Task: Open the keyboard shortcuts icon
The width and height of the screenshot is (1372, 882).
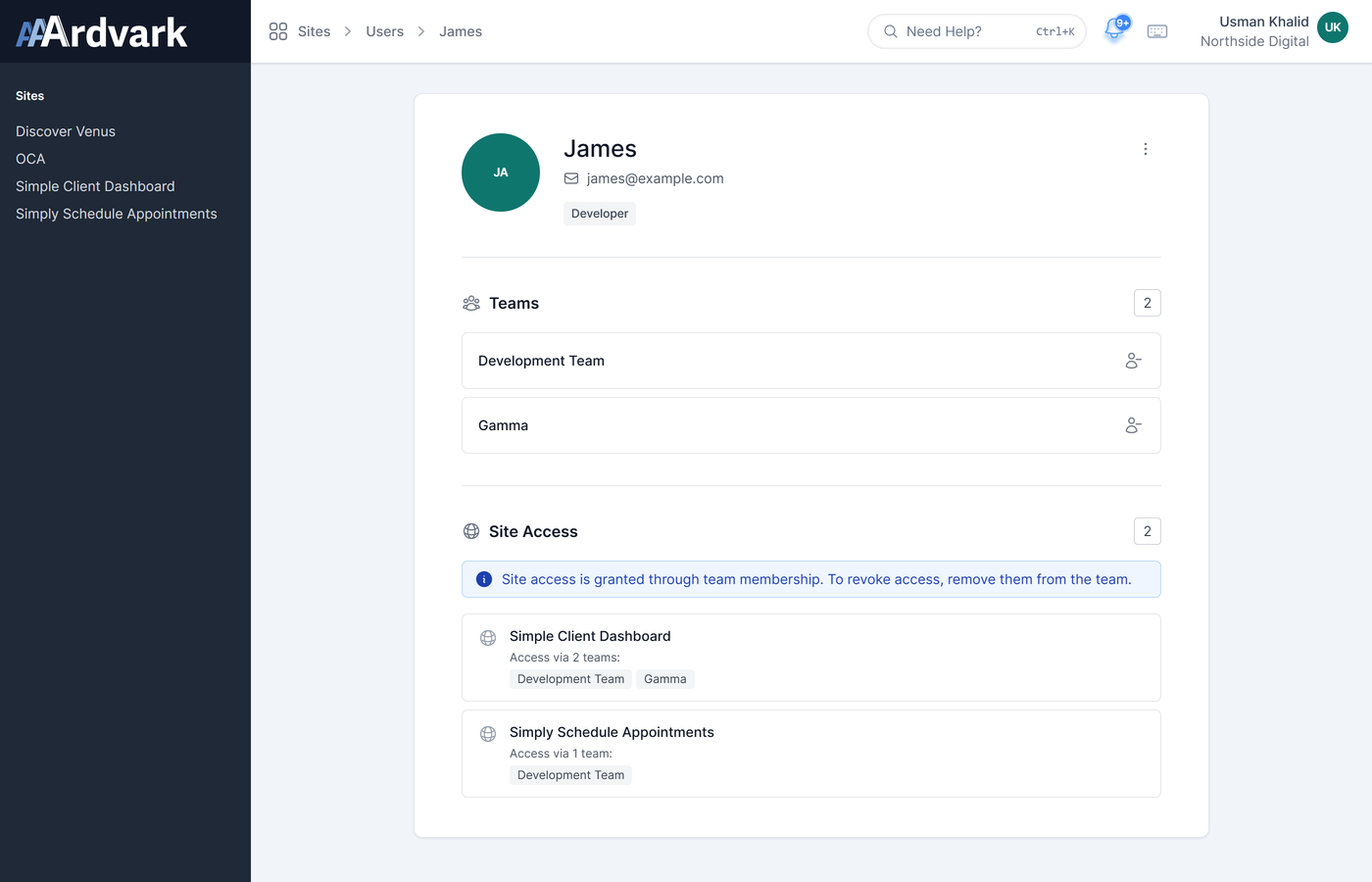Action: click(1157, 31)
